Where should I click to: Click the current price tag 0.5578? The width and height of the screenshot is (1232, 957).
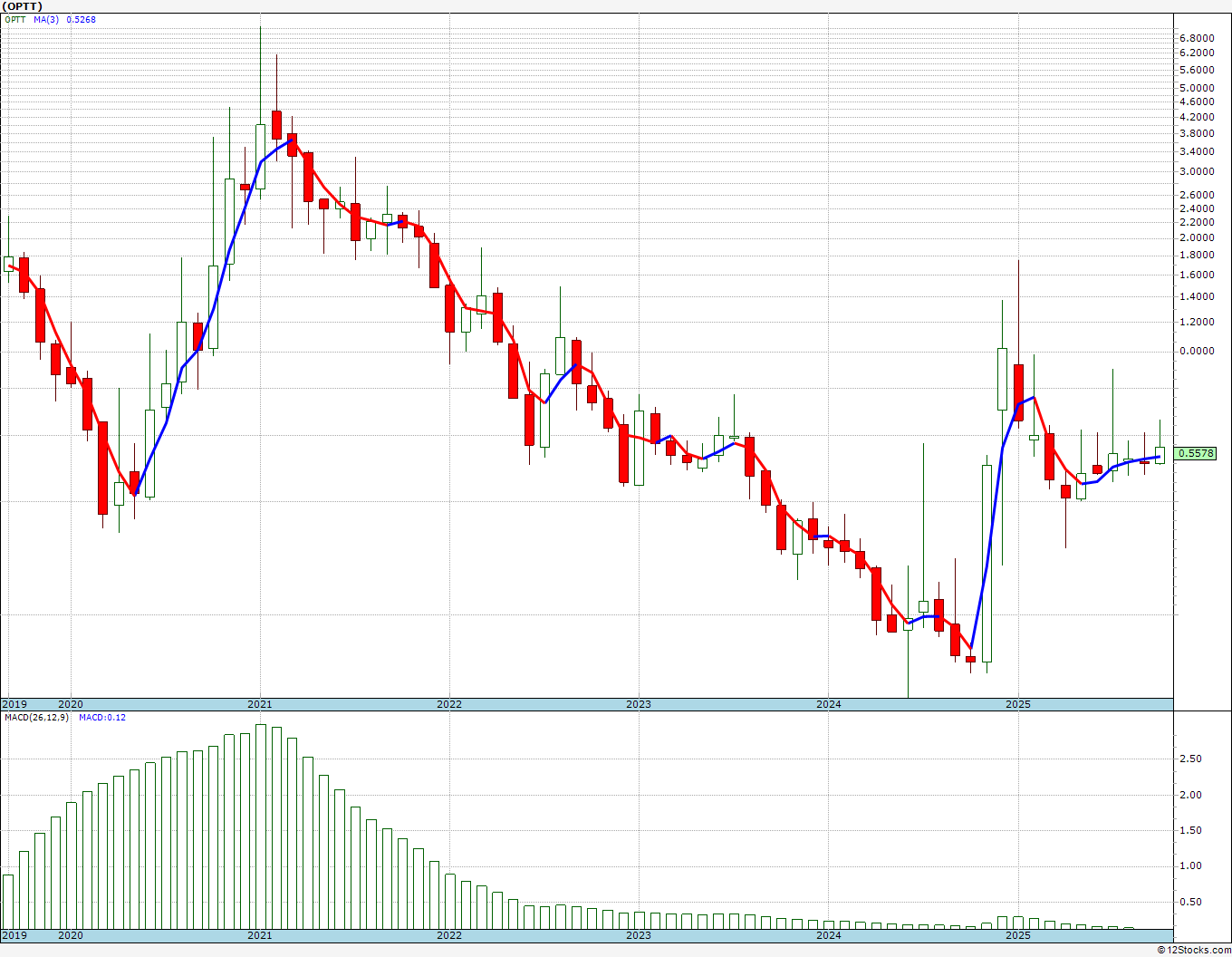1195,453
